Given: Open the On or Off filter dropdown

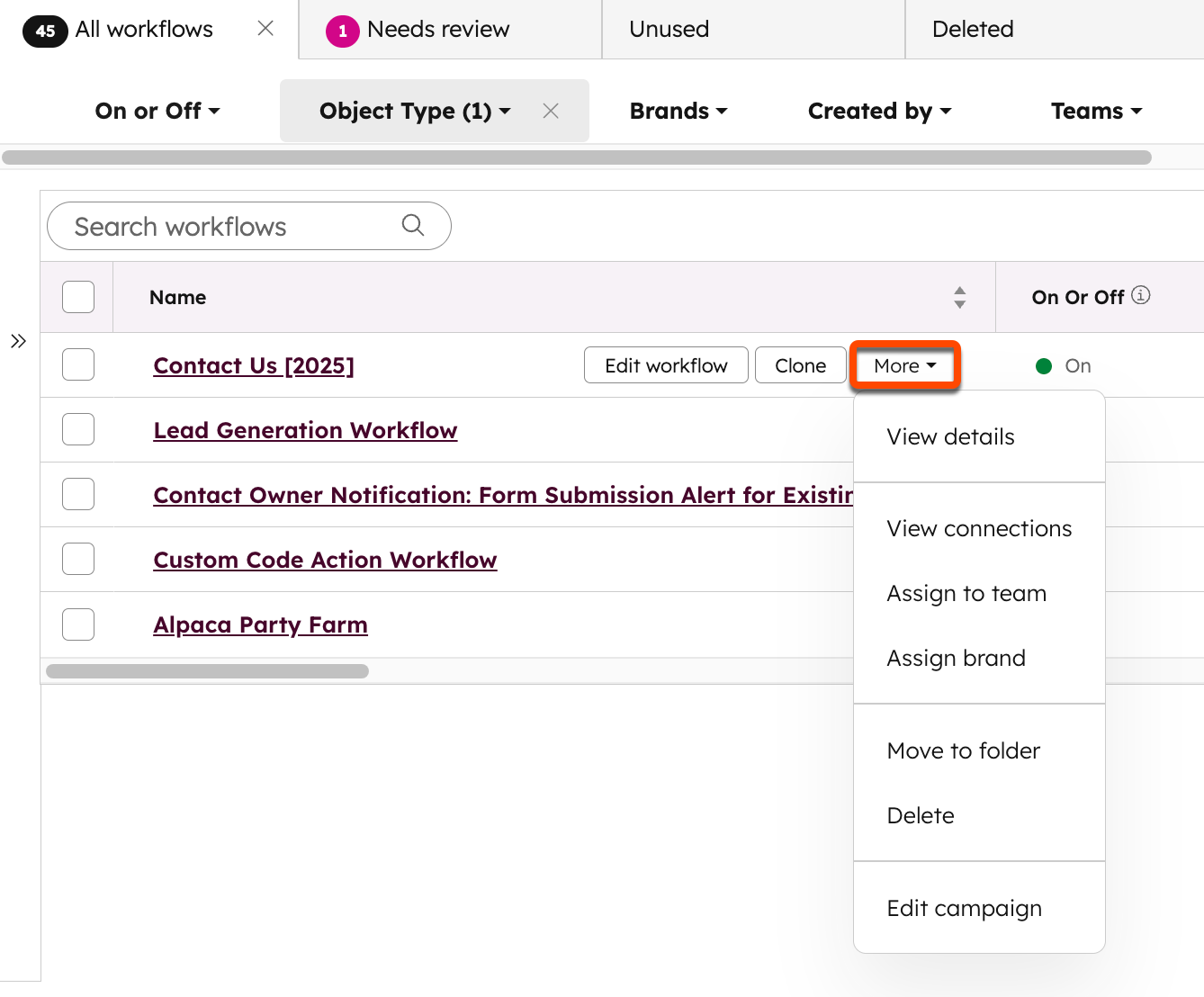Looking at the screenshot, I should pos(157,111).
